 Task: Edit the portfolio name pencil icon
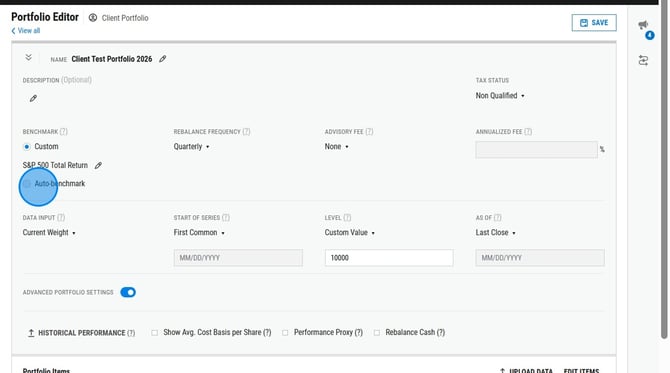[162, 59]
